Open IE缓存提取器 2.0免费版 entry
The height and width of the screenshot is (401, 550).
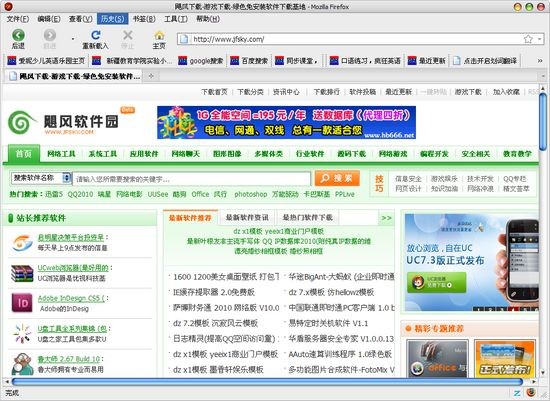[214, 292]
